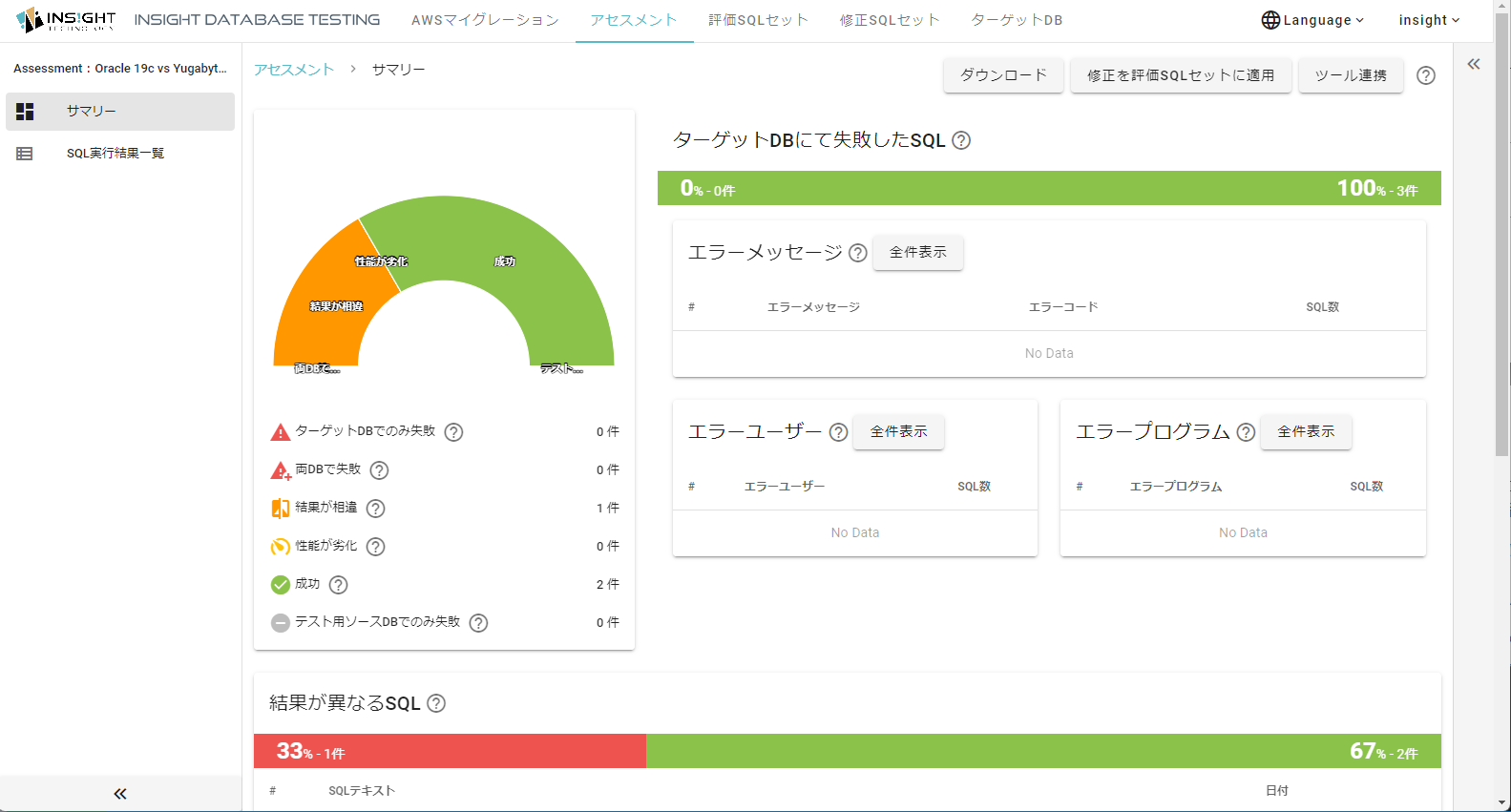
Task: Click the エラーメッセージ column header
Action: point(813,307)
